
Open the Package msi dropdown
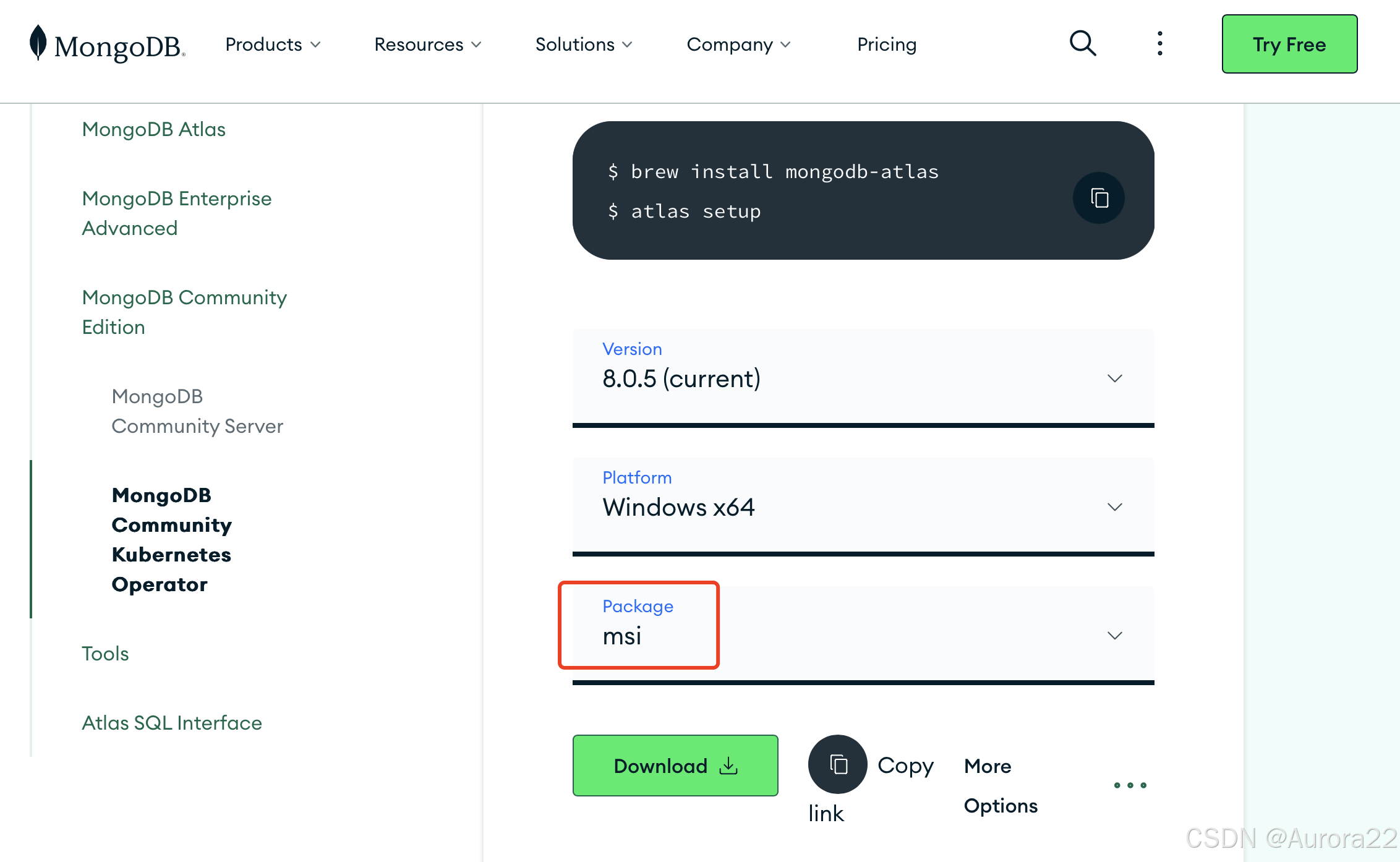[863, 634]
